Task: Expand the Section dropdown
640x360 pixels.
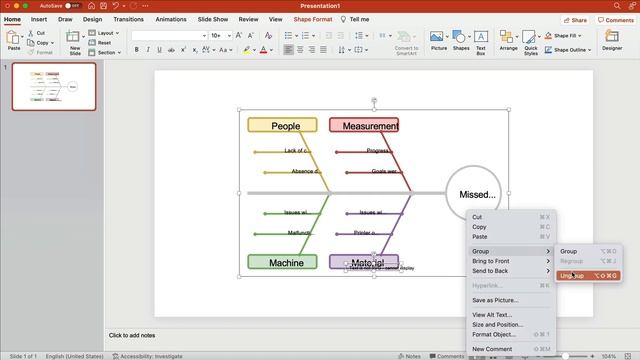Action: (119, 53)
